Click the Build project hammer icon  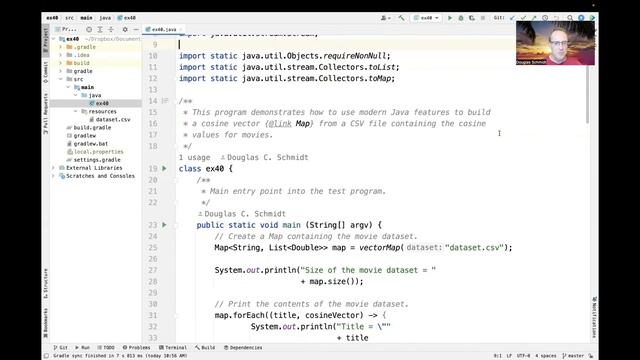tap(402, 18)
